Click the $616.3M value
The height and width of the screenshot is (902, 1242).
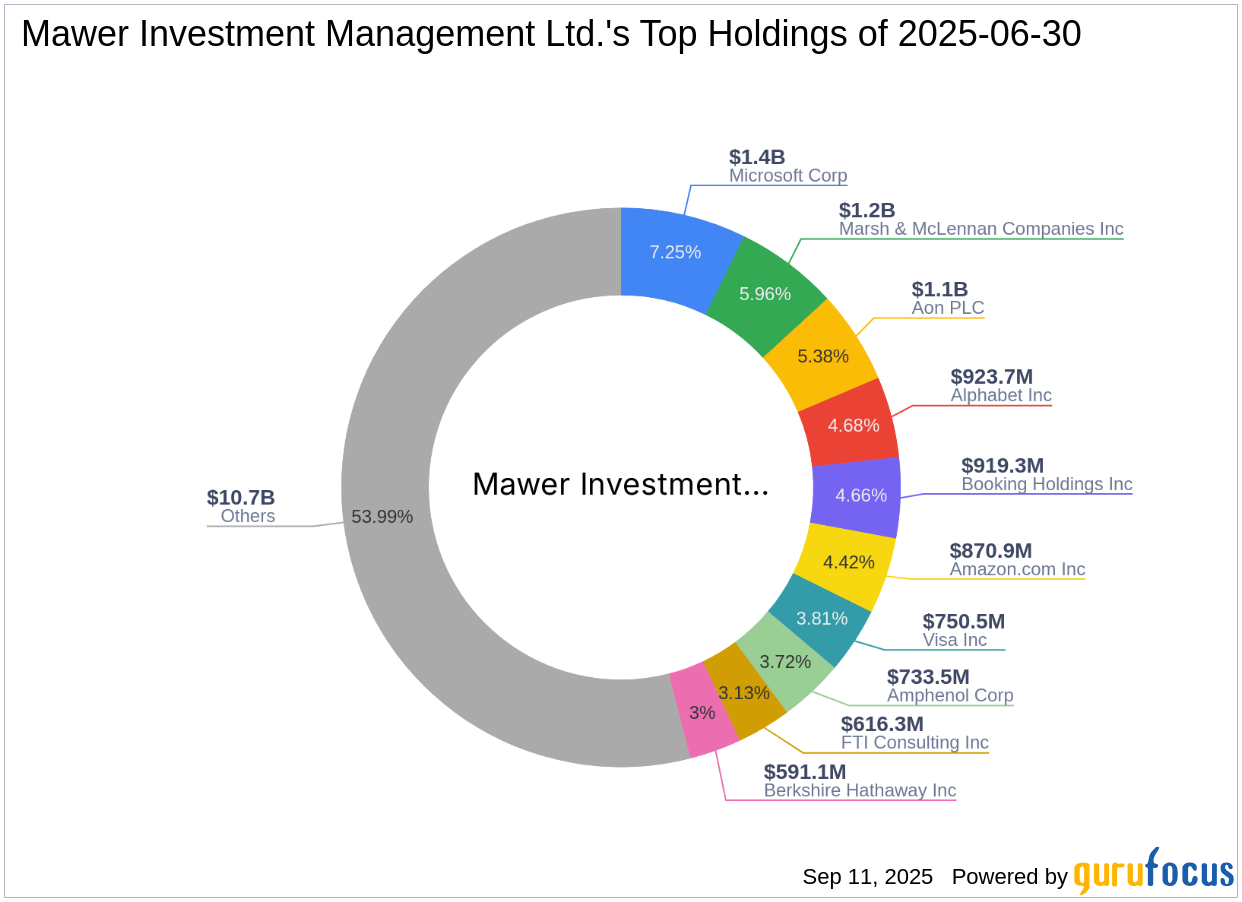coord(882,723)
